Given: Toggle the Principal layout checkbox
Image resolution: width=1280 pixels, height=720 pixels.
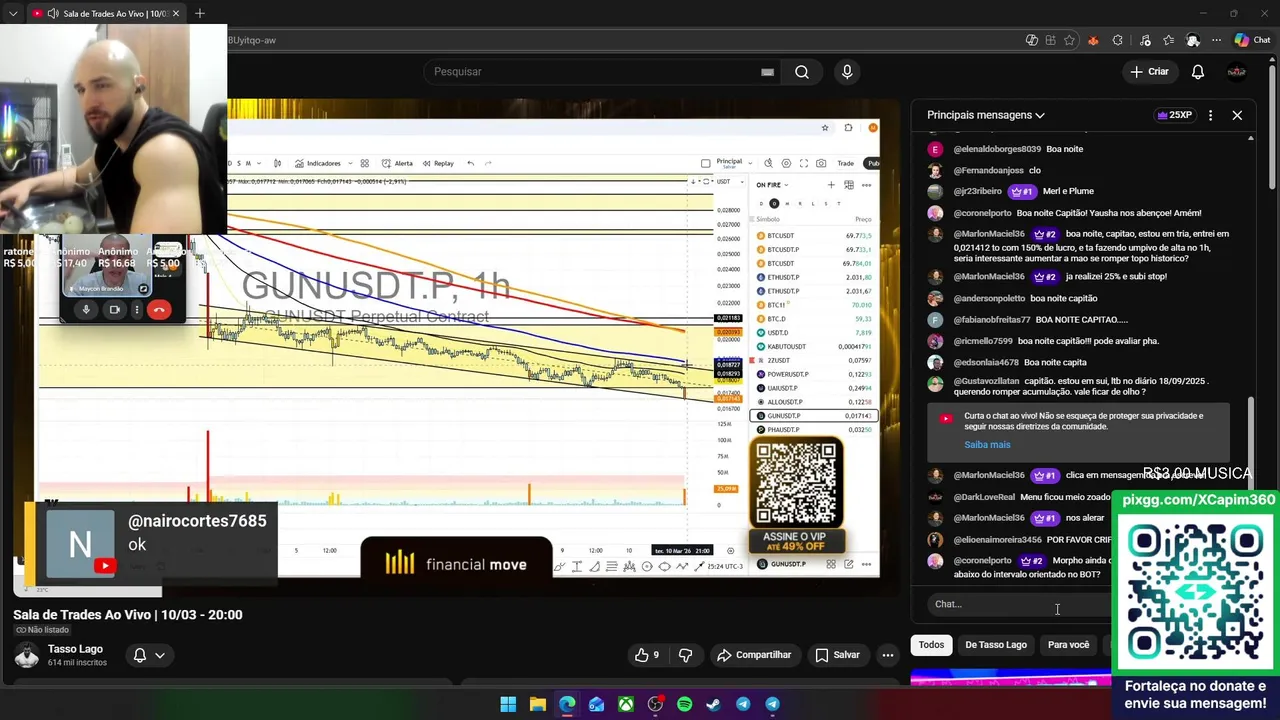Looking at the screenshot, I should coord(706,163).
